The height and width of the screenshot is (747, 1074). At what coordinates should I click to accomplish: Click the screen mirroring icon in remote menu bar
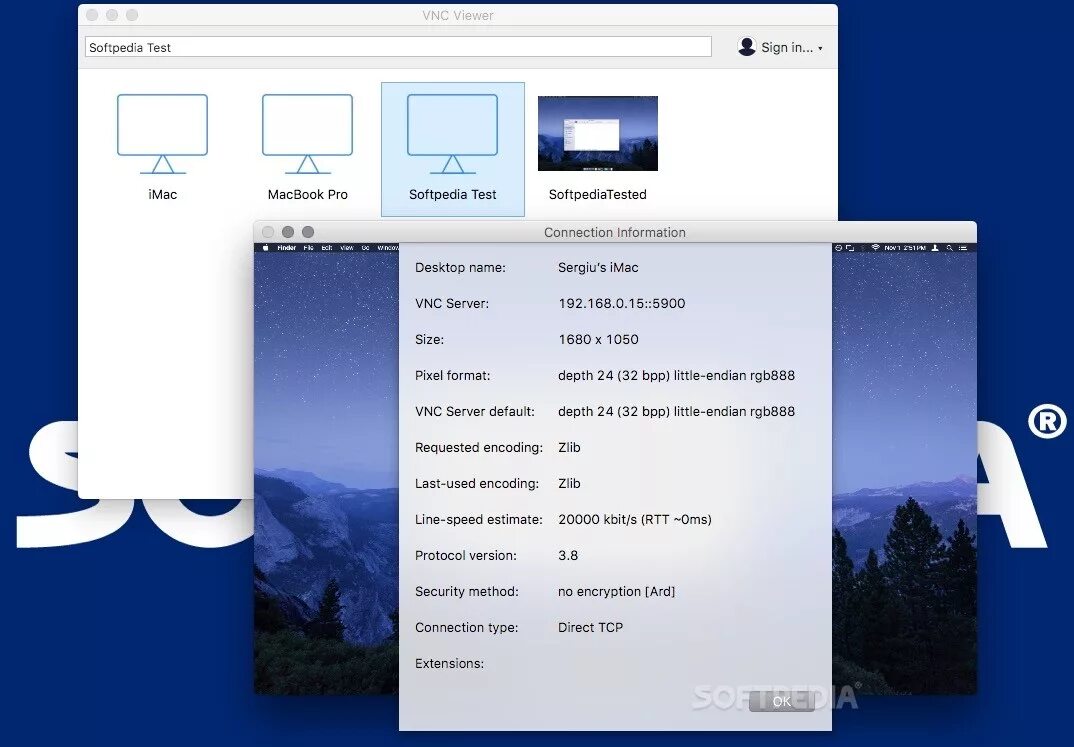pyautogui.click(x=850, y=248)
